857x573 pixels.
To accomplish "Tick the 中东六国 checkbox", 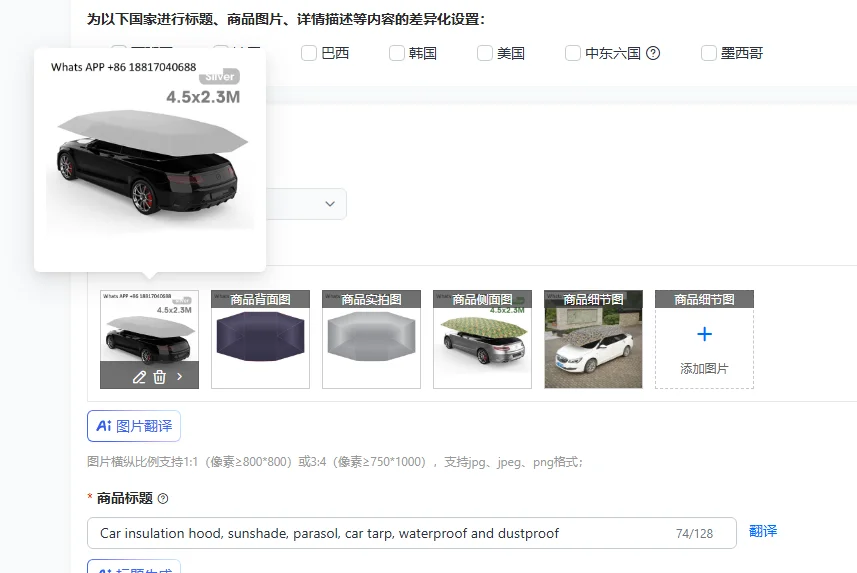I will [x=573, y=53].
